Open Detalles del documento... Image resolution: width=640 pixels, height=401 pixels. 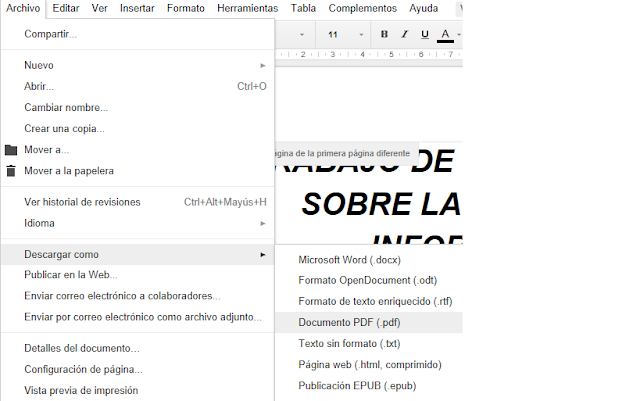point(138,348)
